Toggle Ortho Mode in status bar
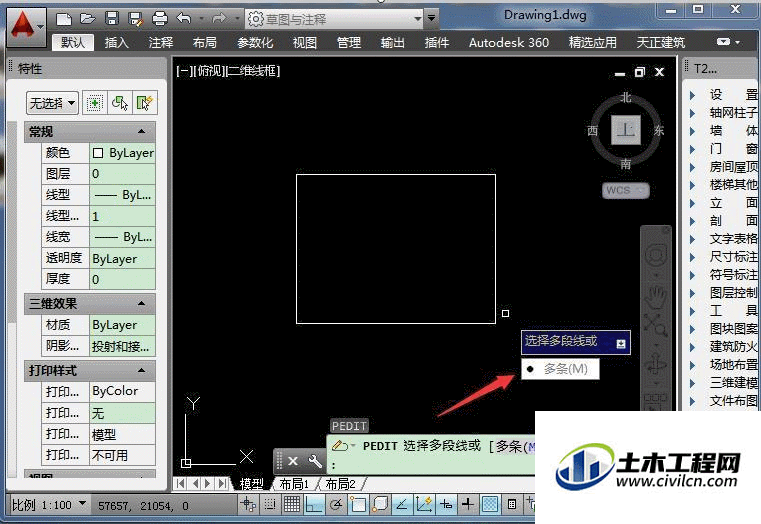761x524 pixels. (x=314, y=505)
